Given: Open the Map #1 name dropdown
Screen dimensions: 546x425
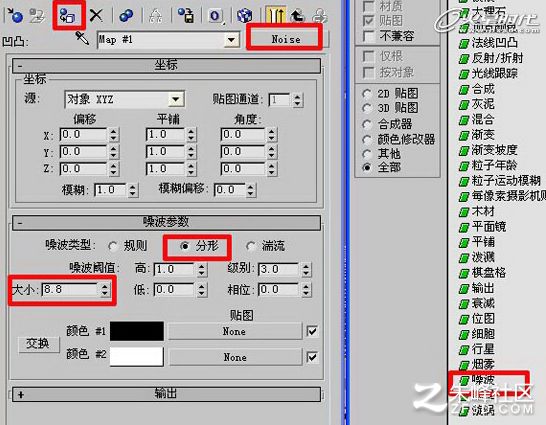Looking at the screenshot, I should click(x=232, y=40).
